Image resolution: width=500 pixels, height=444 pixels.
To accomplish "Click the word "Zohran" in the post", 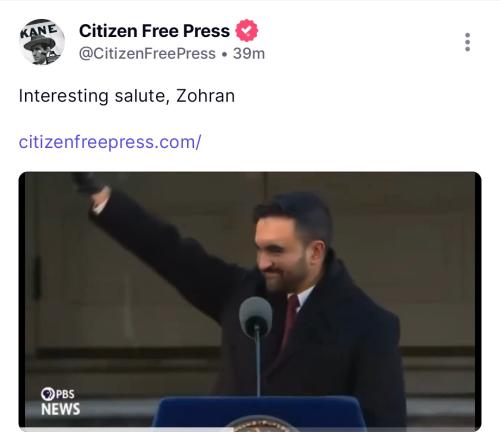I will [205, 96].
